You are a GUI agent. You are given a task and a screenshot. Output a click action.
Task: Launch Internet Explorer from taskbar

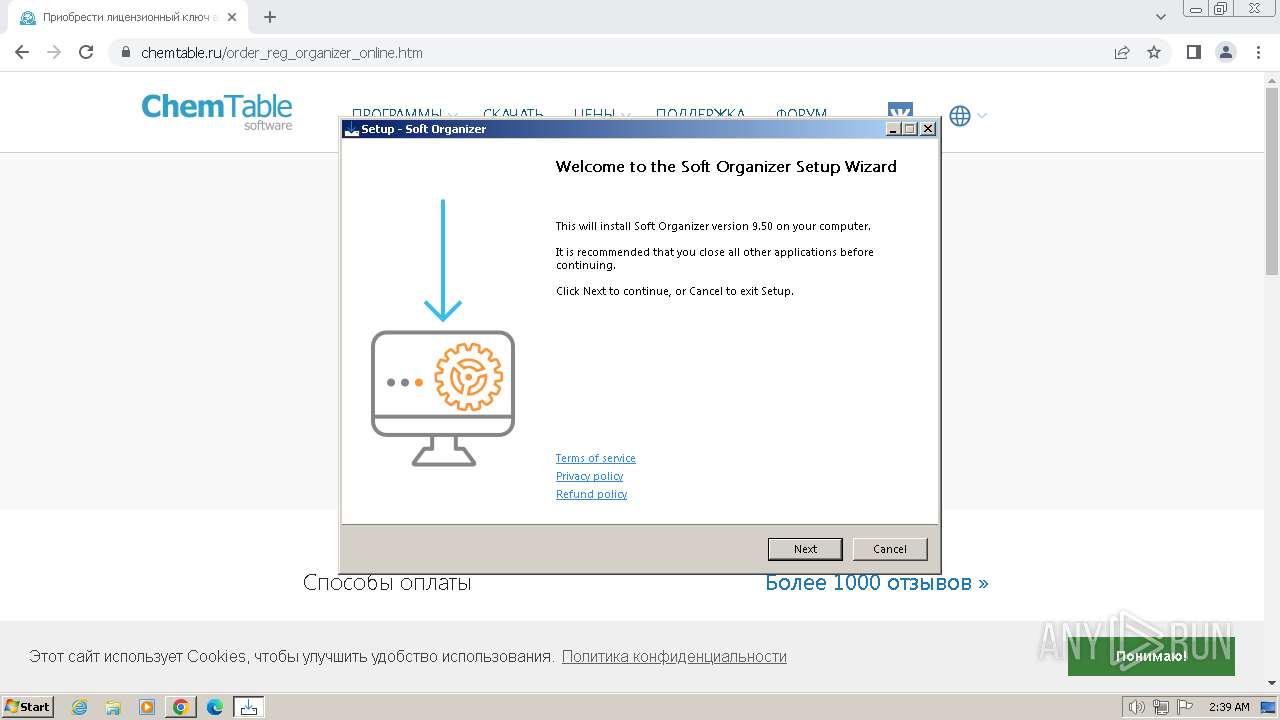click(x=80, y=707)
